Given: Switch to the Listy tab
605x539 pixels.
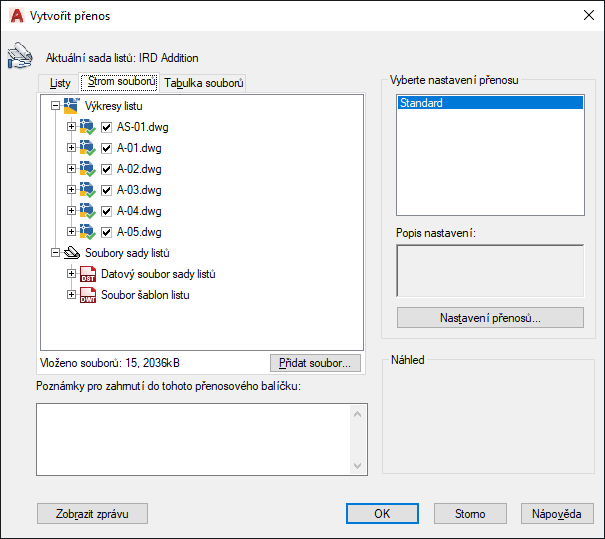Looking at the screenshot, I should tap(60, 83).
